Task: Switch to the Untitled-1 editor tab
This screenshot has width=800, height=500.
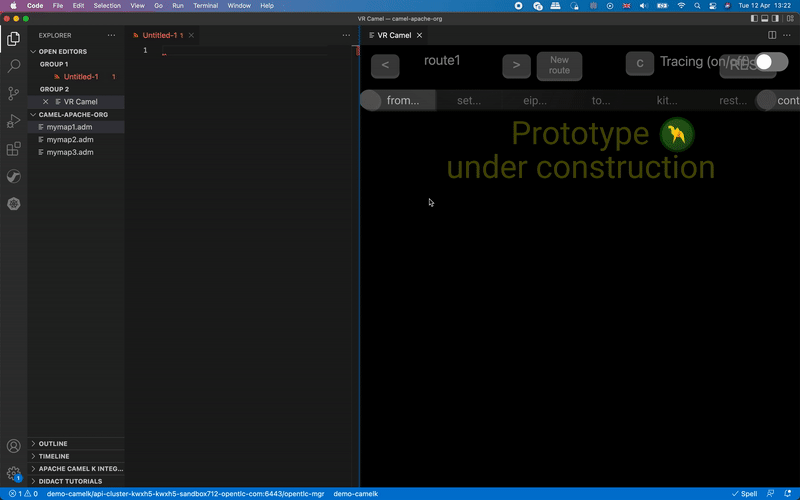Action: [160, 35]
